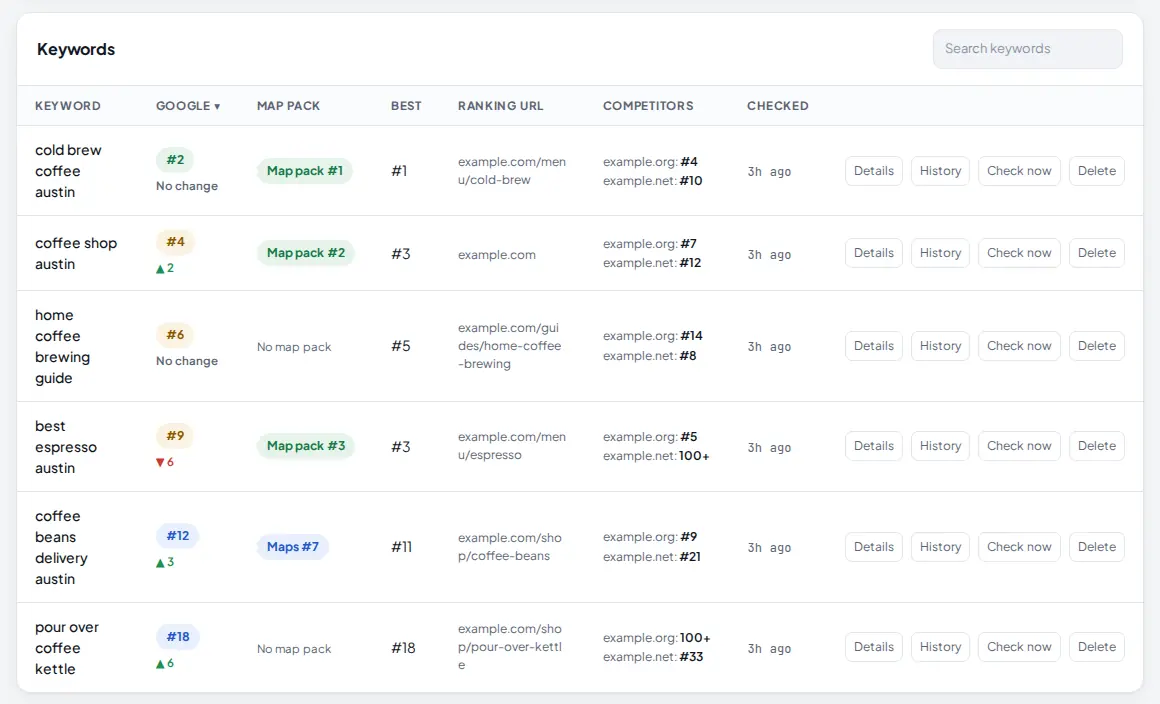Click the Map pack #1 badge

click(x=305, y=171)
